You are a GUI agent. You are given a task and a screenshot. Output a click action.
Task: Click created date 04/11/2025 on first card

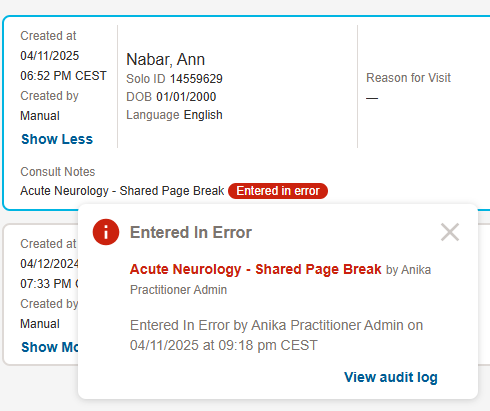[50, 56]
